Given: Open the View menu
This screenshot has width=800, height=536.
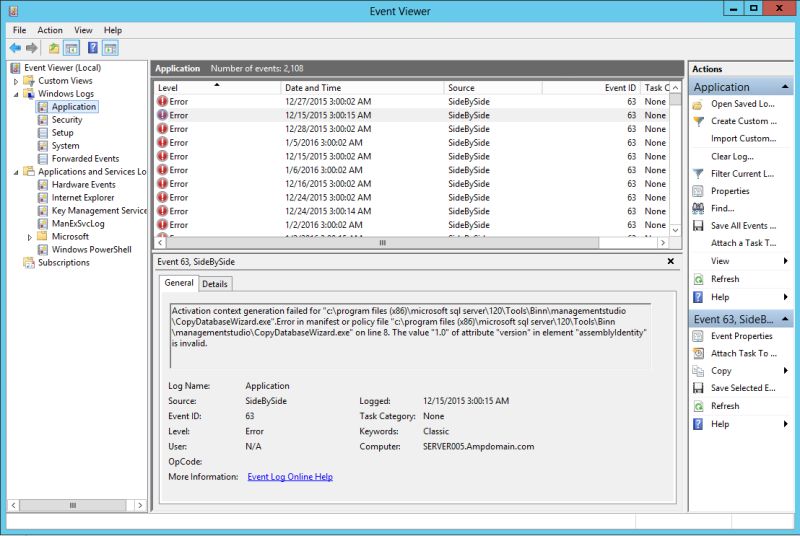Looking at the screenshot, I should coord(83,30).
